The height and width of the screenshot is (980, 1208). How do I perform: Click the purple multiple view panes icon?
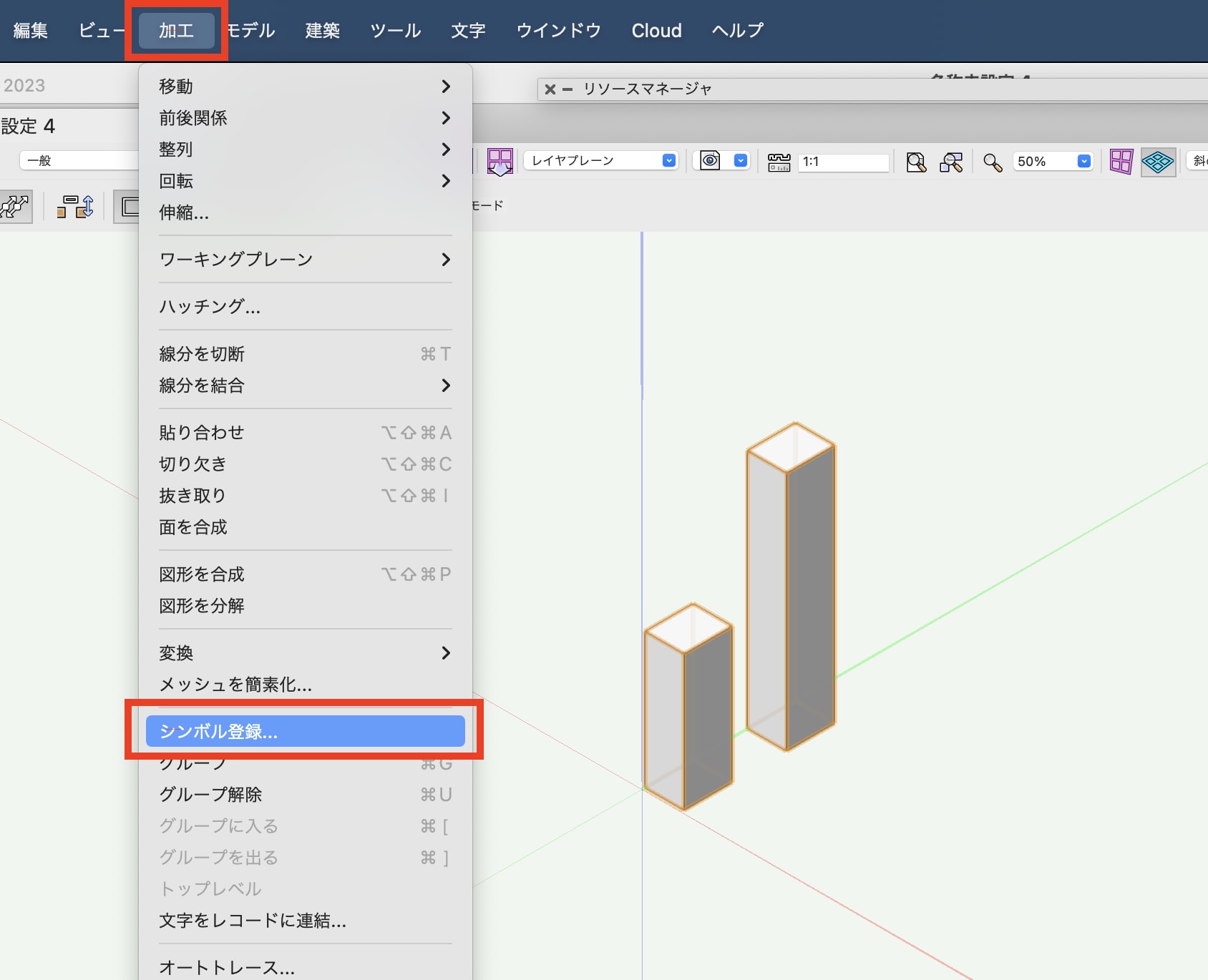[x=1121, y=162]
